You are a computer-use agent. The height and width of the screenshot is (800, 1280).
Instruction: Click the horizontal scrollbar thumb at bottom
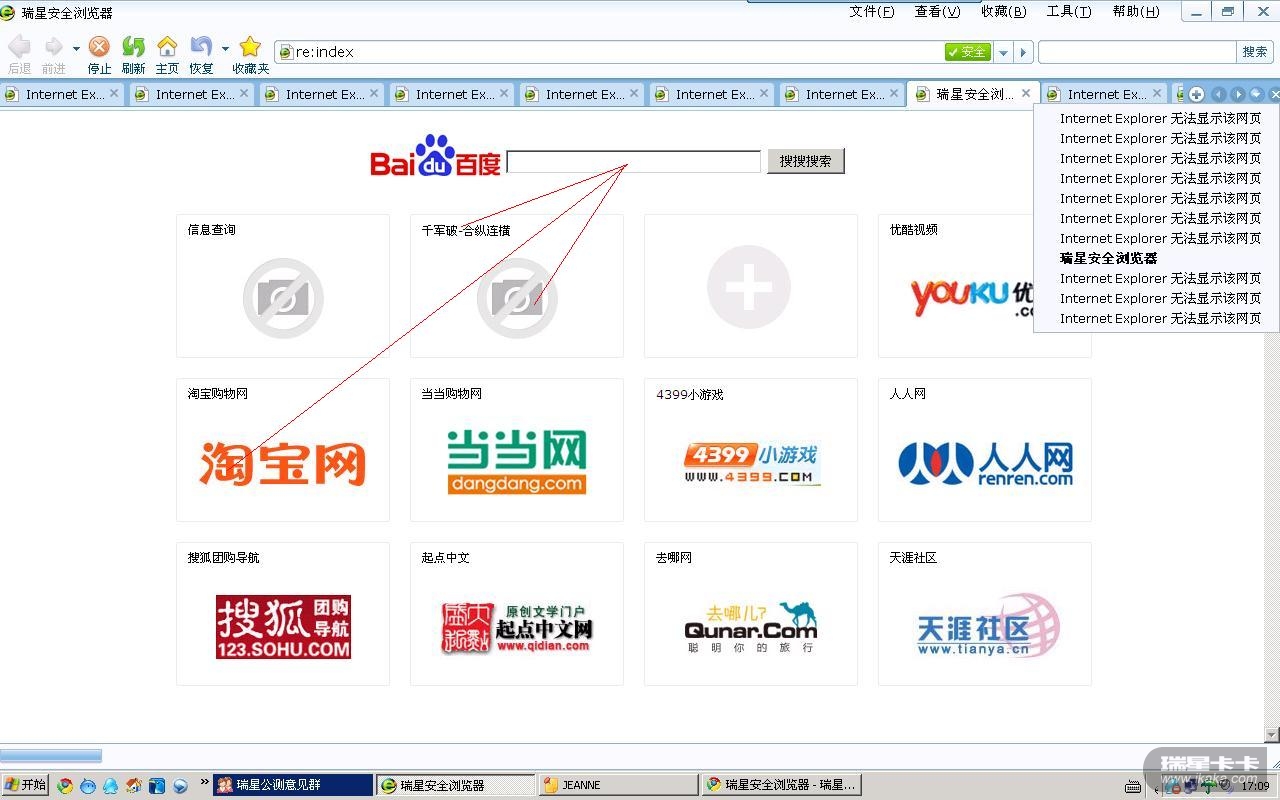[51, 755]
